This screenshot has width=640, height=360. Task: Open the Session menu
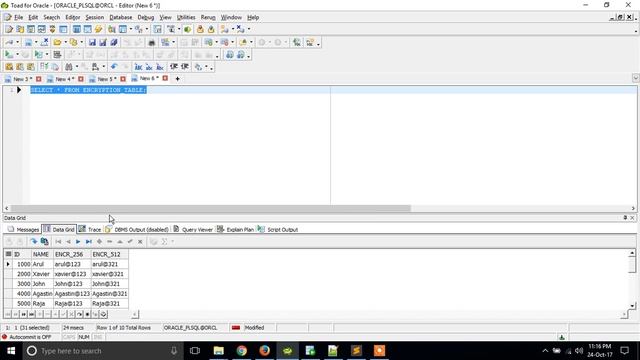point(94,18)
